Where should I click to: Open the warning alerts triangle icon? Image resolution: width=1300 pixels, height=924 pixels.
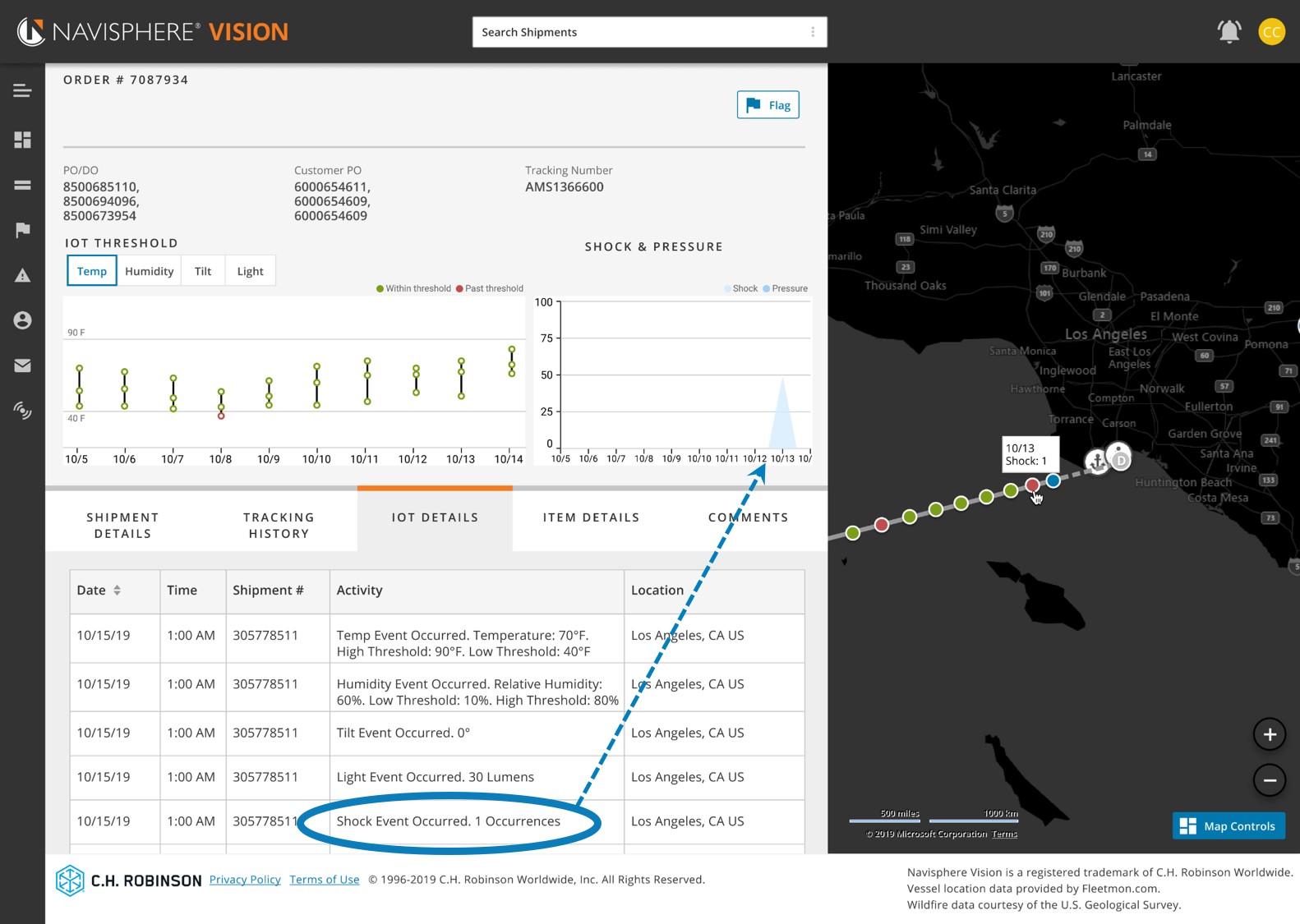22,275
